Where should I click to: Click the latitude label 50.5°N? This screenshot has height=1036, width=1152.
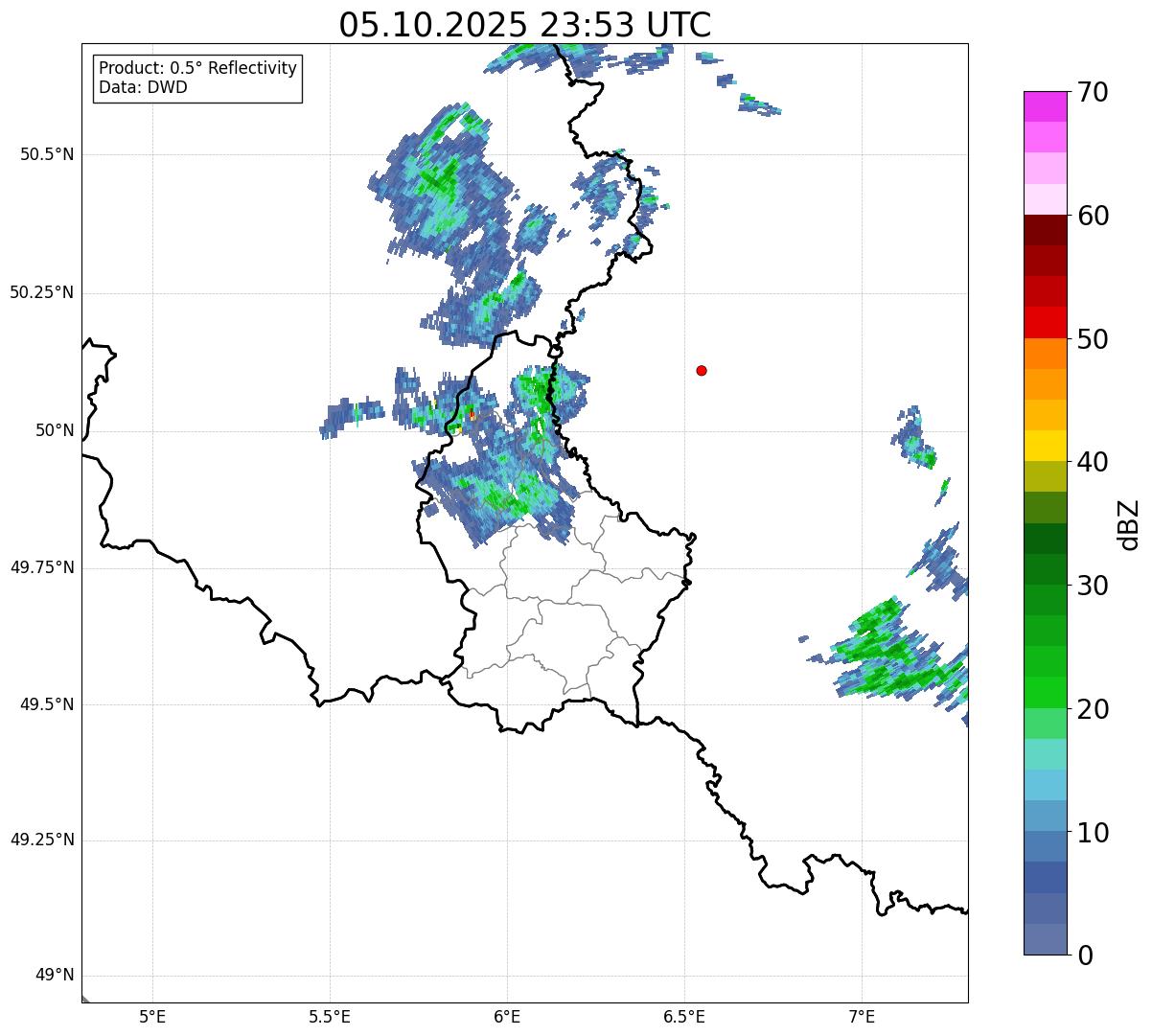47,154
